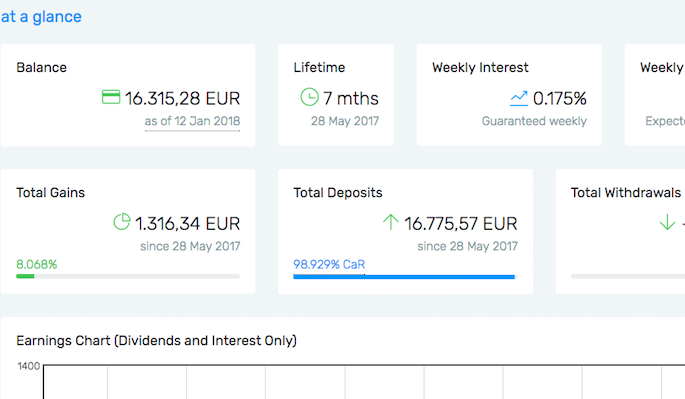The width and height of the screenshot is (685, 399).
Task: Click the Total Deposits card title
Action: (x=338, y=193)
